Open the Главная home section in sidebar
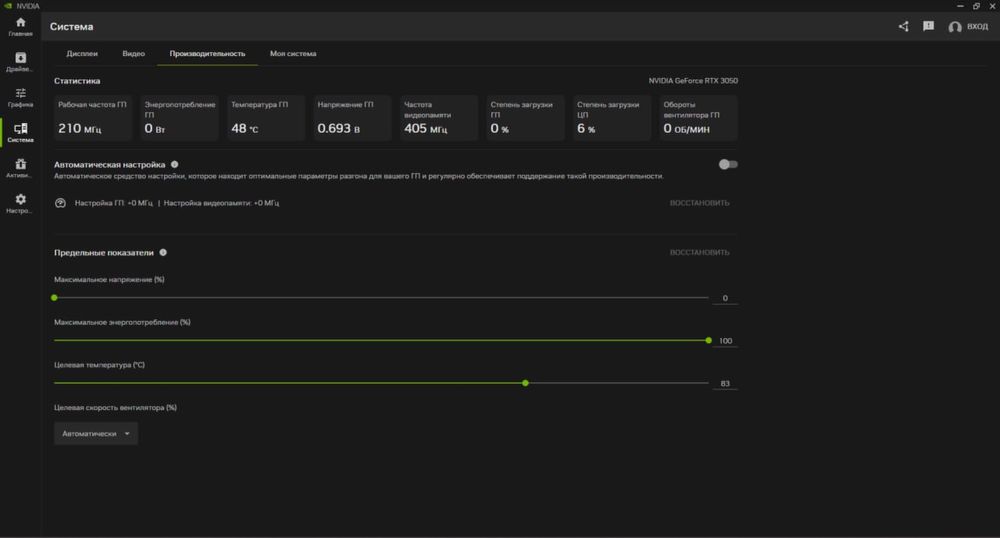This screenshot has width=1000, height=538. point(20,26)
